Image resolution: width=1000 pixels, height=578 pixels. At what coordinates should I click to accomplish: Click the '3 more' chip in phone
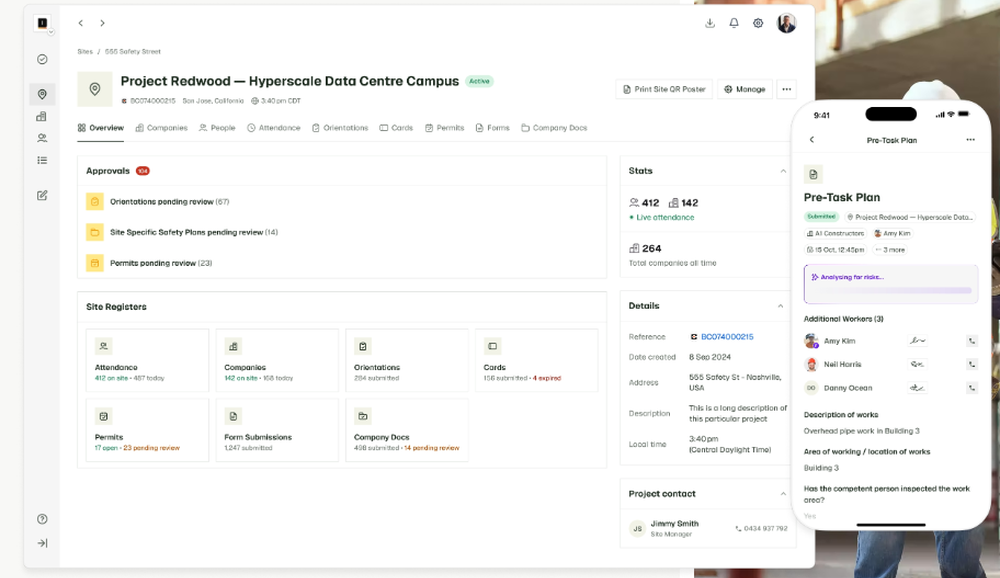click(x=890, y=250)
